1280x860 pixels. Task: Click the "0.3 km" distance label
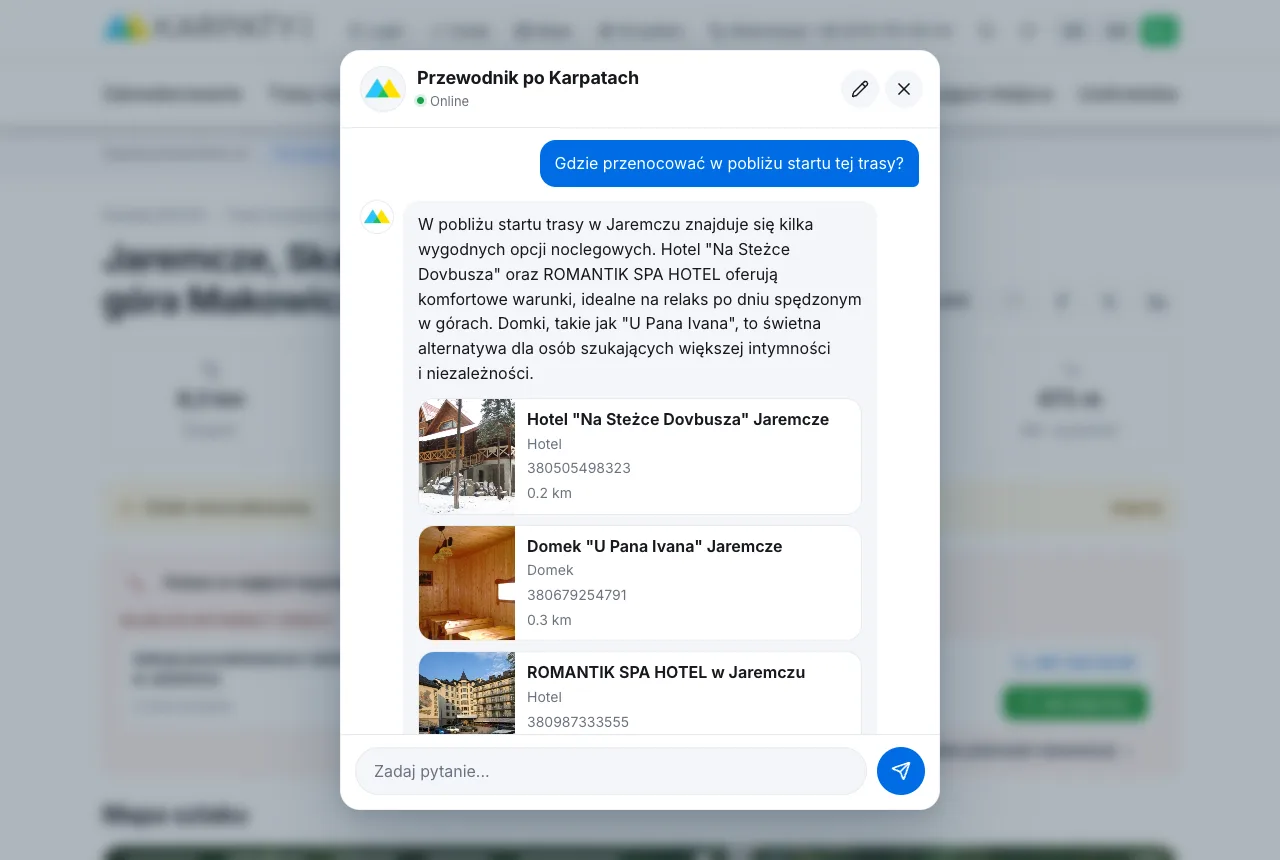[549, 620]
